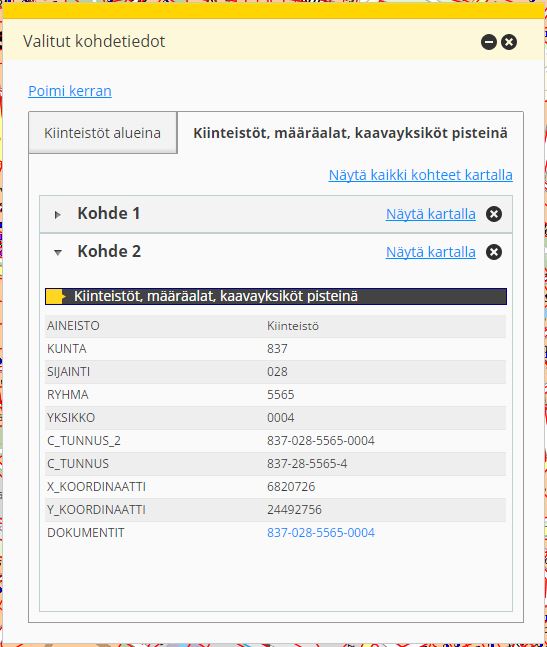Screen dimensions: 547x647
Task: Click the dark layer title bar
Action: point(276,296)
